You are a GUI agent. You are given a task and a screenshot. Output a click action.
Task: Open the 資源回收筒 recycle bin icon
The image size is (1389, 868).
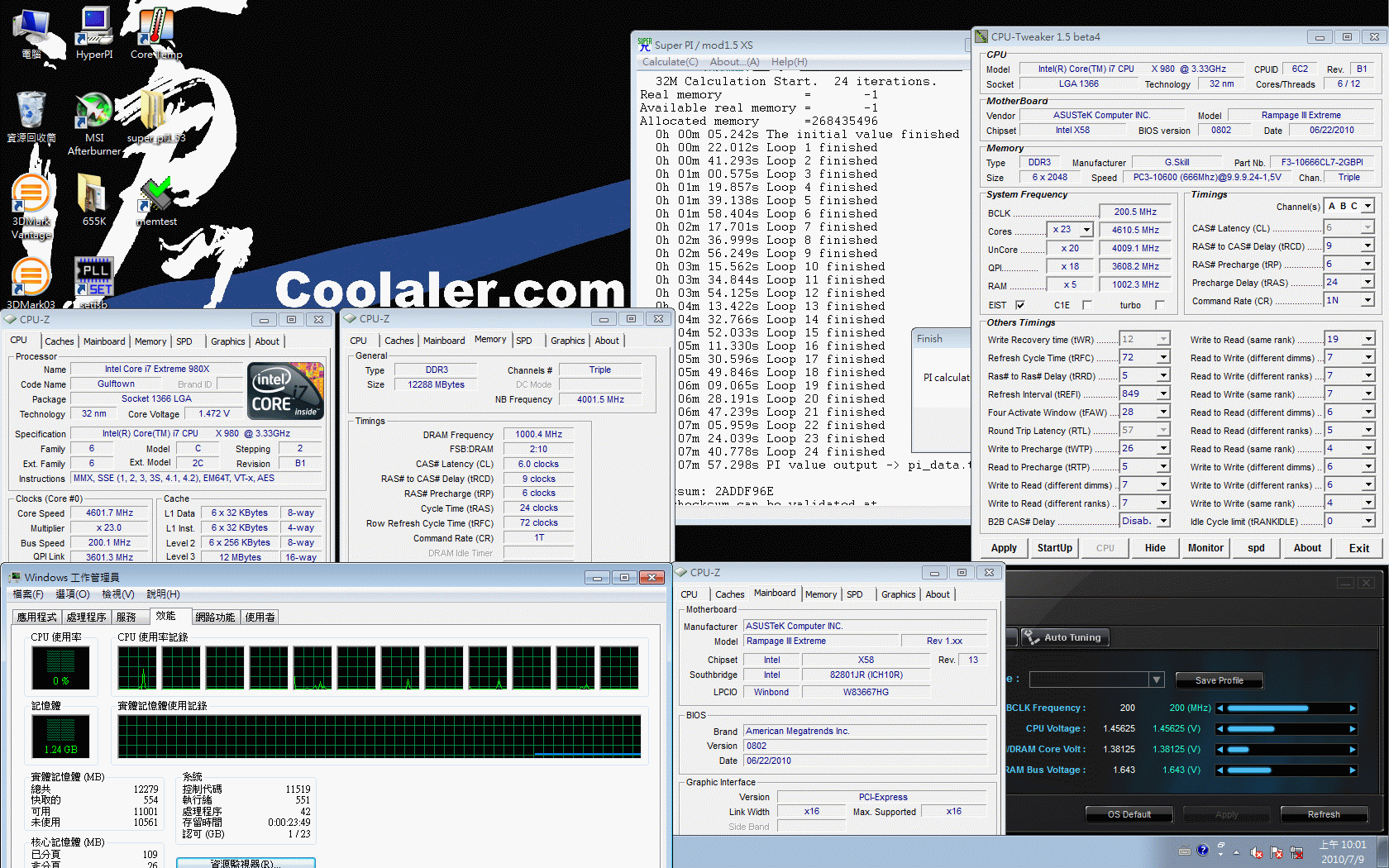pyautogui.click(x=31, y=117)
